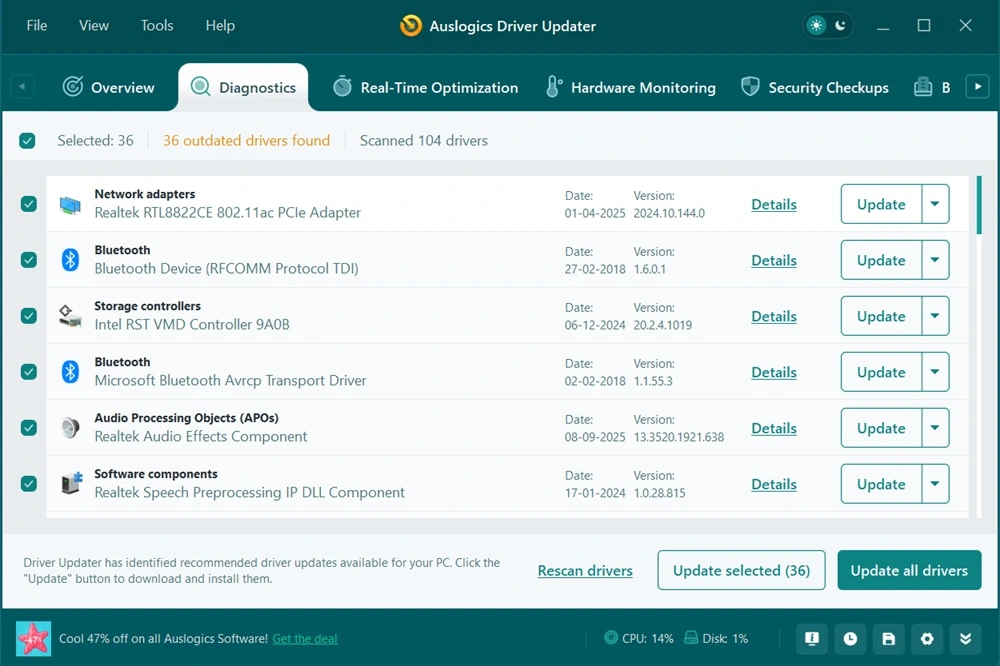Open Details for Microsoft Bluetooth Avrcp
This screenshot has width=1000, height=666.
click(x=774, y=372)
